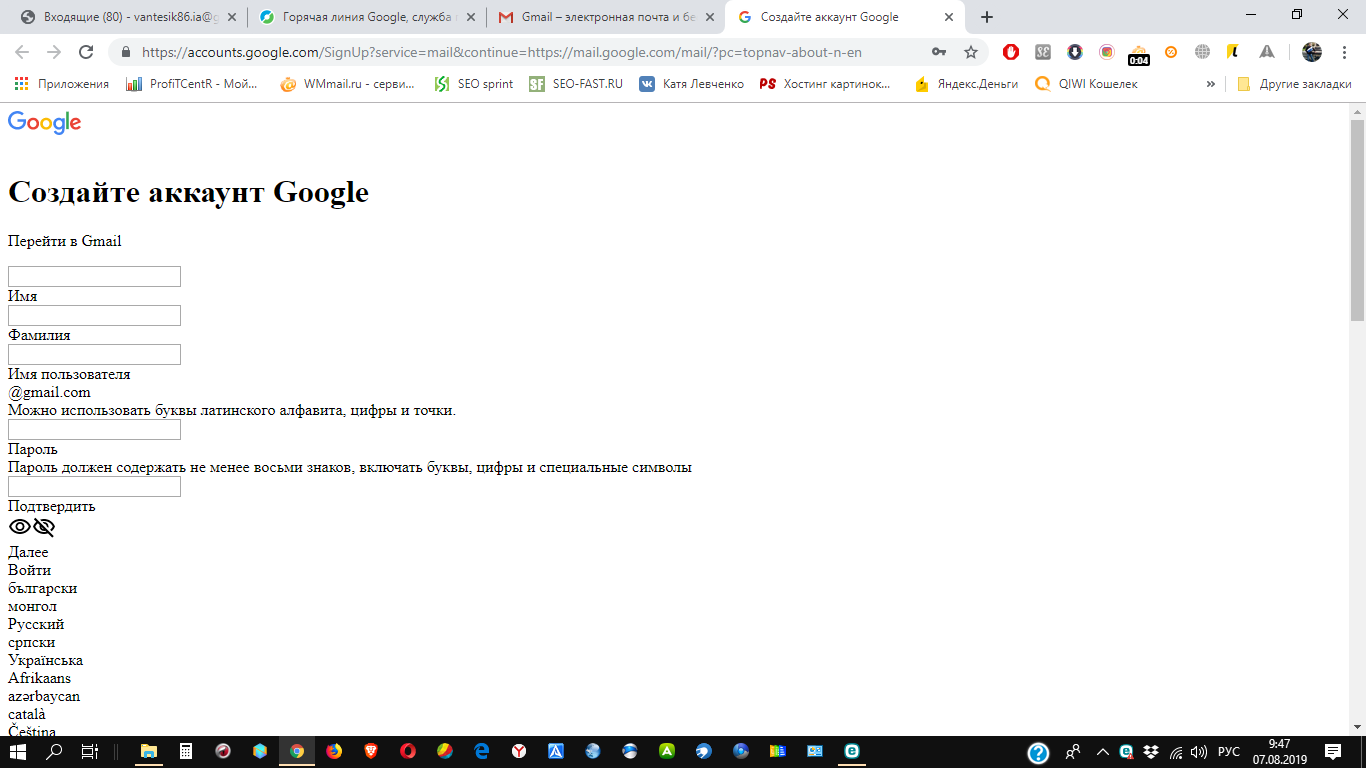Click the Войти sign-in link
The width and height of the screenshot is (1366, 768).
[29, 570]
